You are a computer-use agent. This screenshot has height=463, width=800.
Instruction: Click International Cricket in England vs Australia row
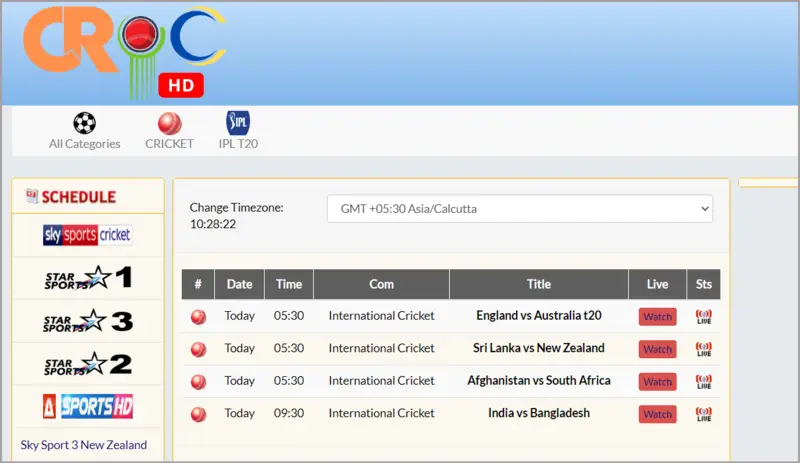382,316
